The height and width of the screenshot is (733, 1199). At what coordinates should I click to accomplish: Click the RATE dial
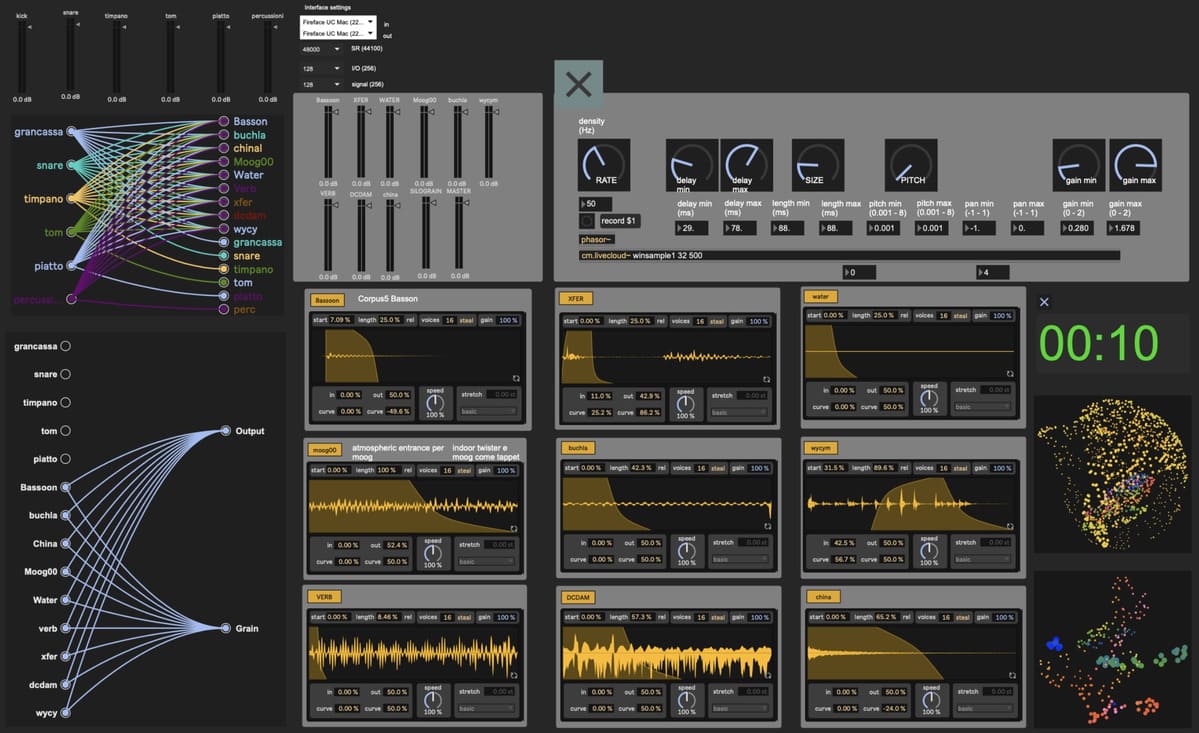tap(603, 164)
